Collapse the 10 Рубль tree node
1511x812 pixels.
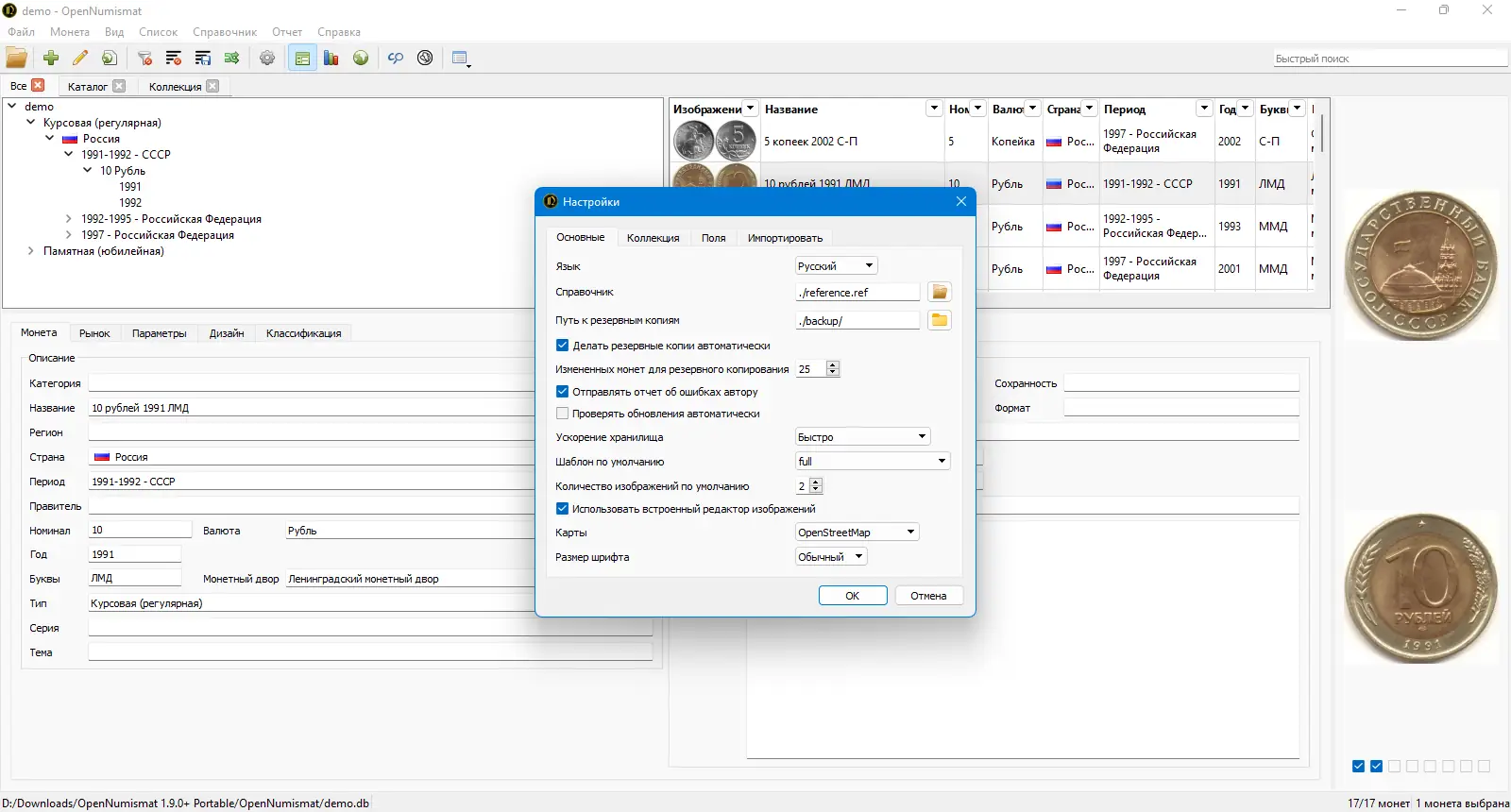(88, 171)
